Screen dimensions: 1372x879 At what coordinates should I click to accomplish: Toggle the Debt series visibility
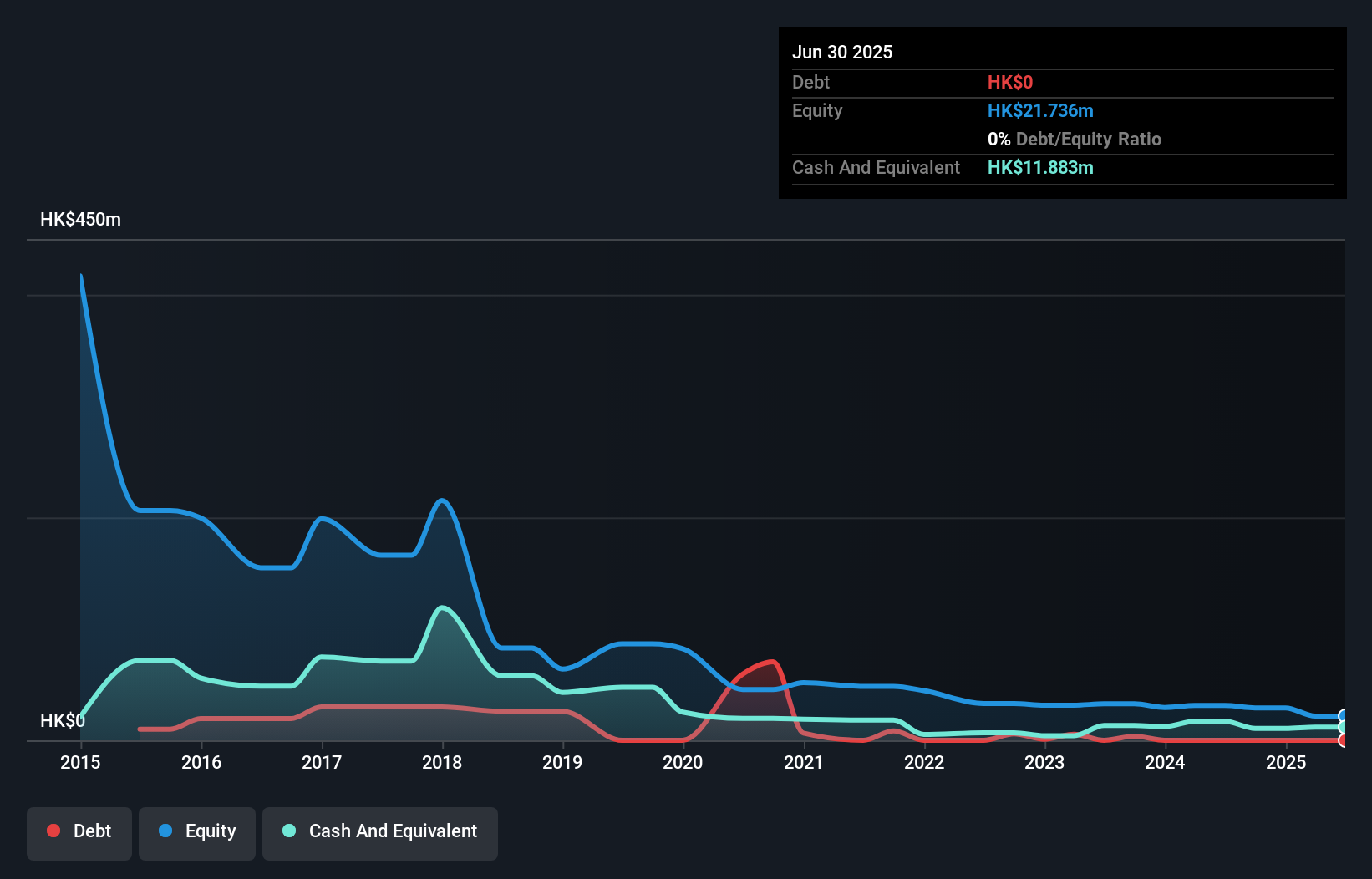click(x=79, y=831)
